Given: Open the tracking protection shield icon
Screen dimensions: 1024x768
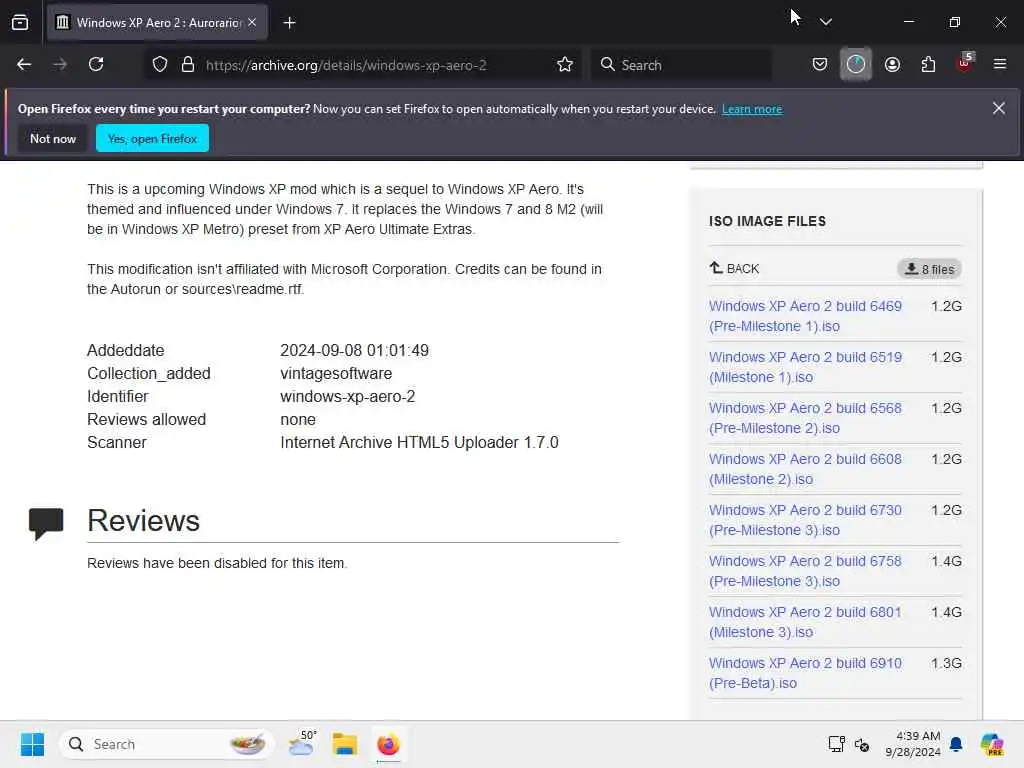Looking at the screenshot, I should click(160, 65).
